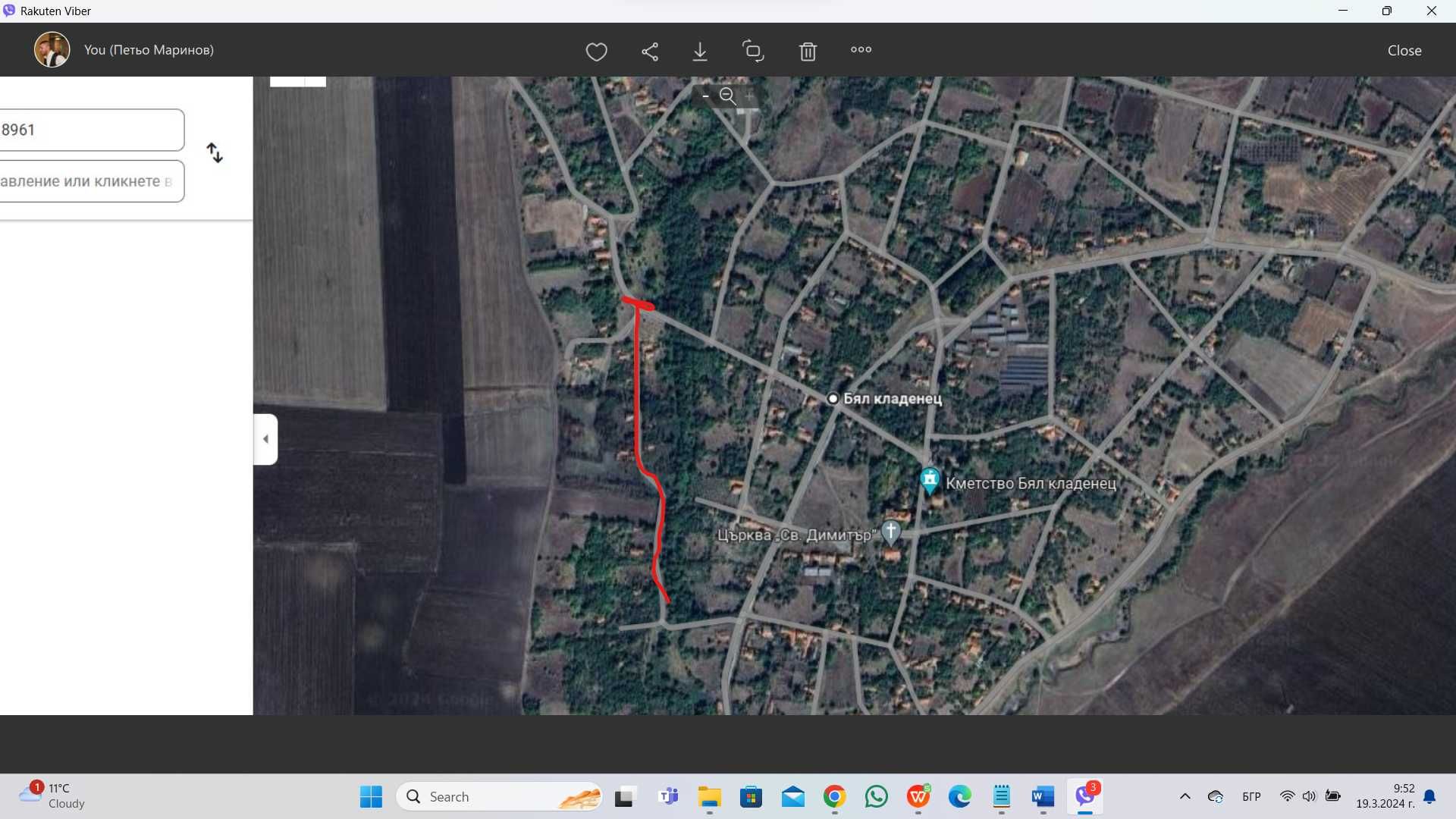Select the Бял кладенец place marker
The image size is (1456, 819).
[833, 398]
